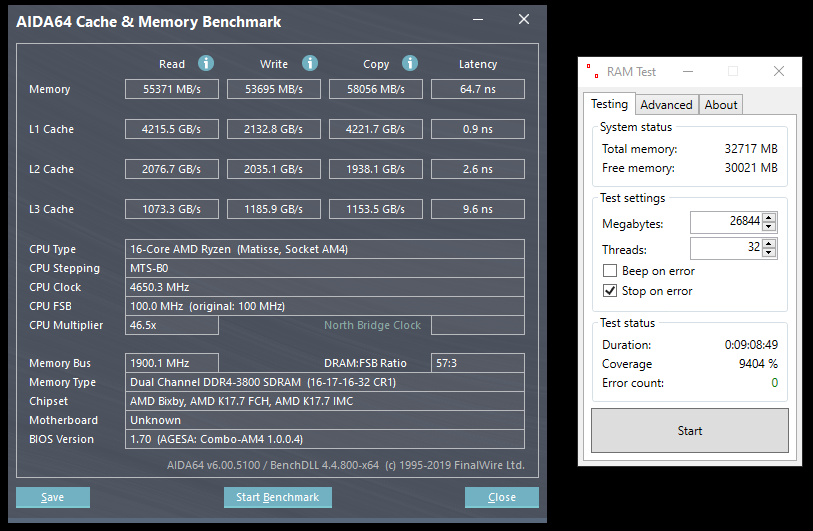Close the AIDA64 benchmark window with X

click(524, 19)
